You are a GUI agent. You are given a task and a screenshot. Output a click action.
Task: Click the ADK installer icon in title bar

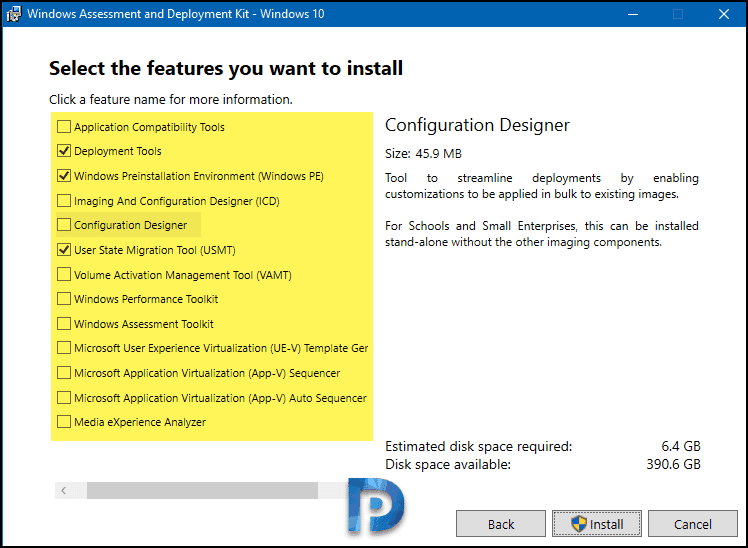tap(13, 14)
